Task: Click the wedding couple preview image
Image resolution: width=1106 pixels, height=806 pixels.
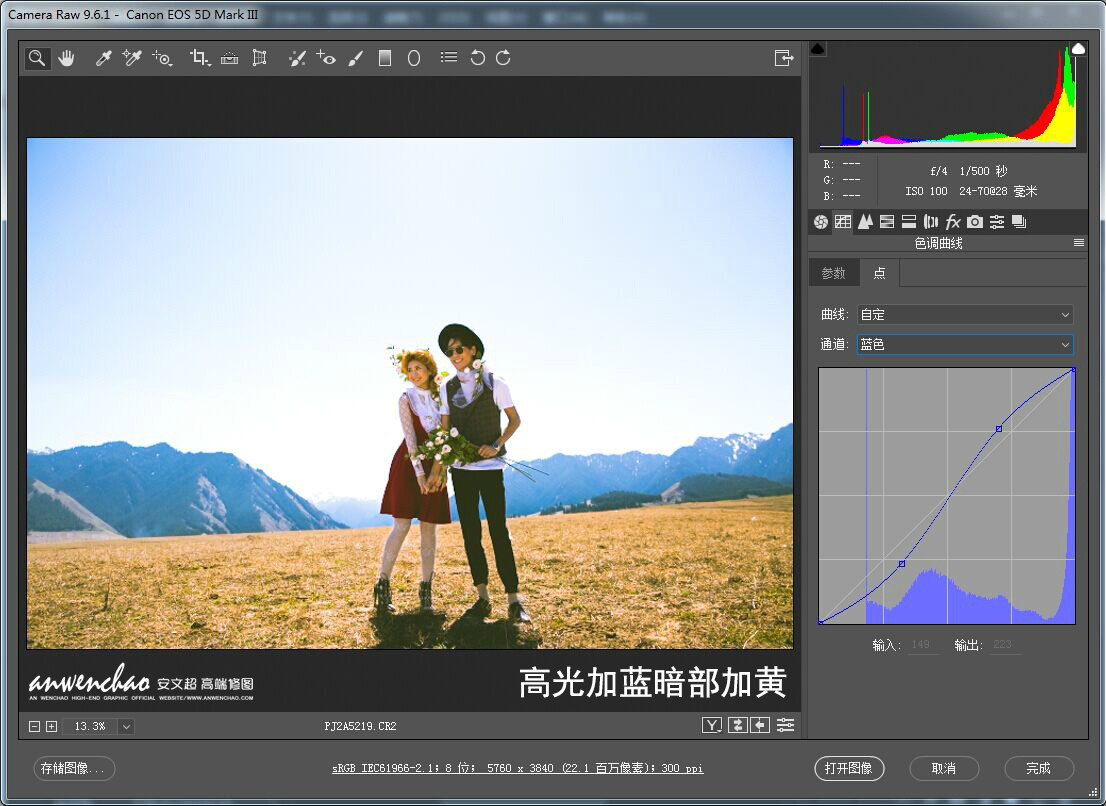Action: pyautogui.click(x=410, y=393)
